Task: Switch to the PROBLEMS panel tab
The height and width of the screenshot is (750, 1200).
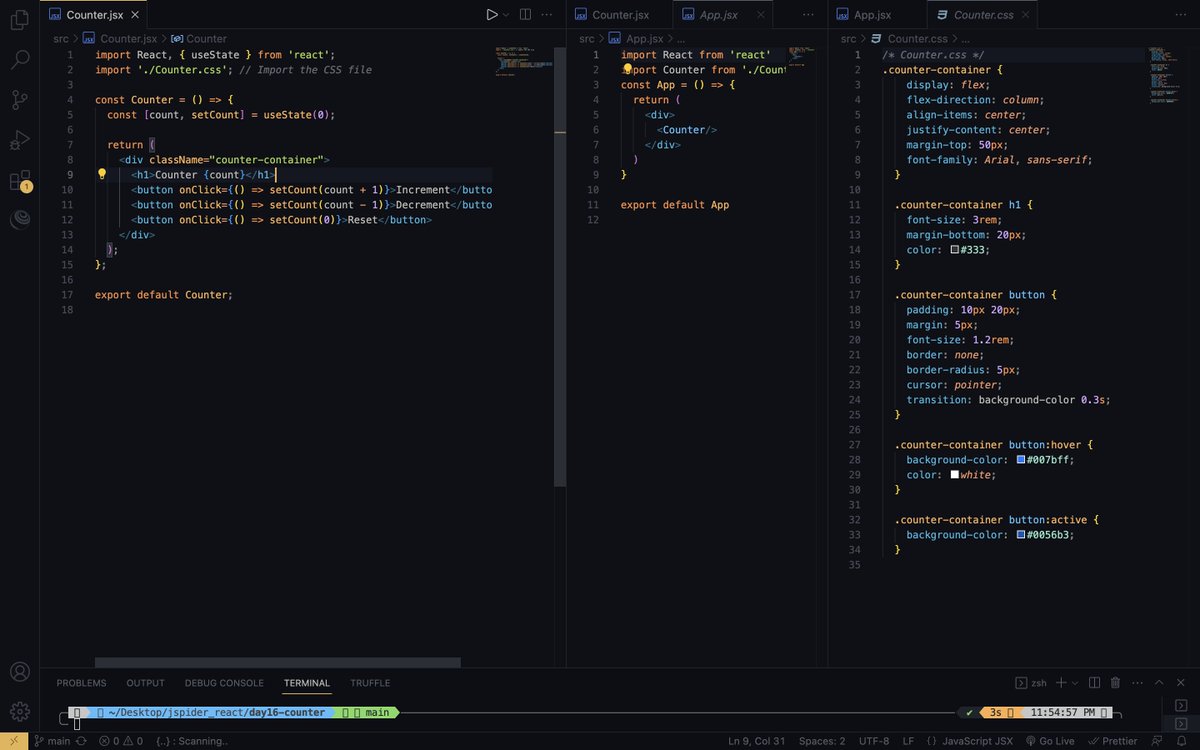Action: point(81,682)
